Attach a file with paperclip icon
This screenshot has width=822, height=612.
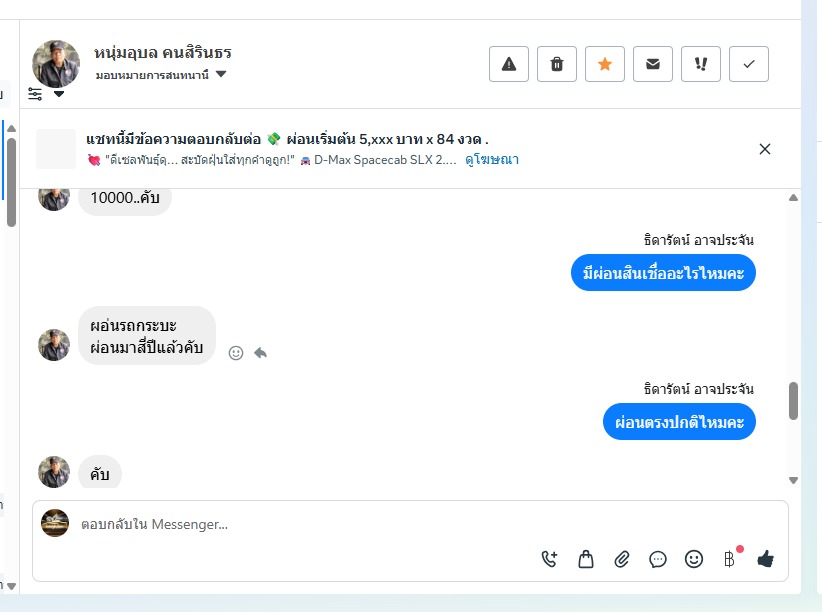[x=622, y=559]
